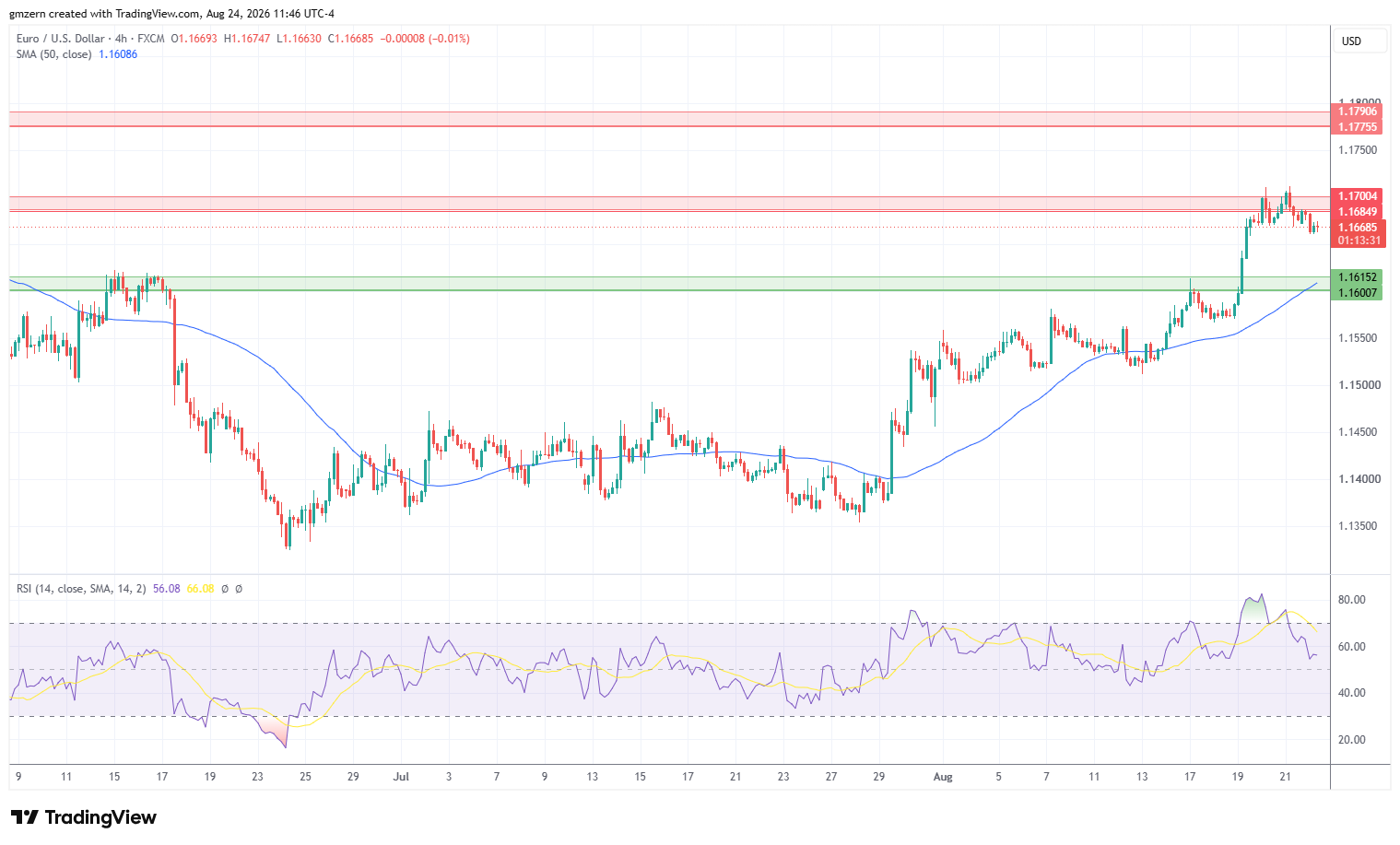
Task: Click the 1.15000 price axis tick
Action: pos(1359,385)
